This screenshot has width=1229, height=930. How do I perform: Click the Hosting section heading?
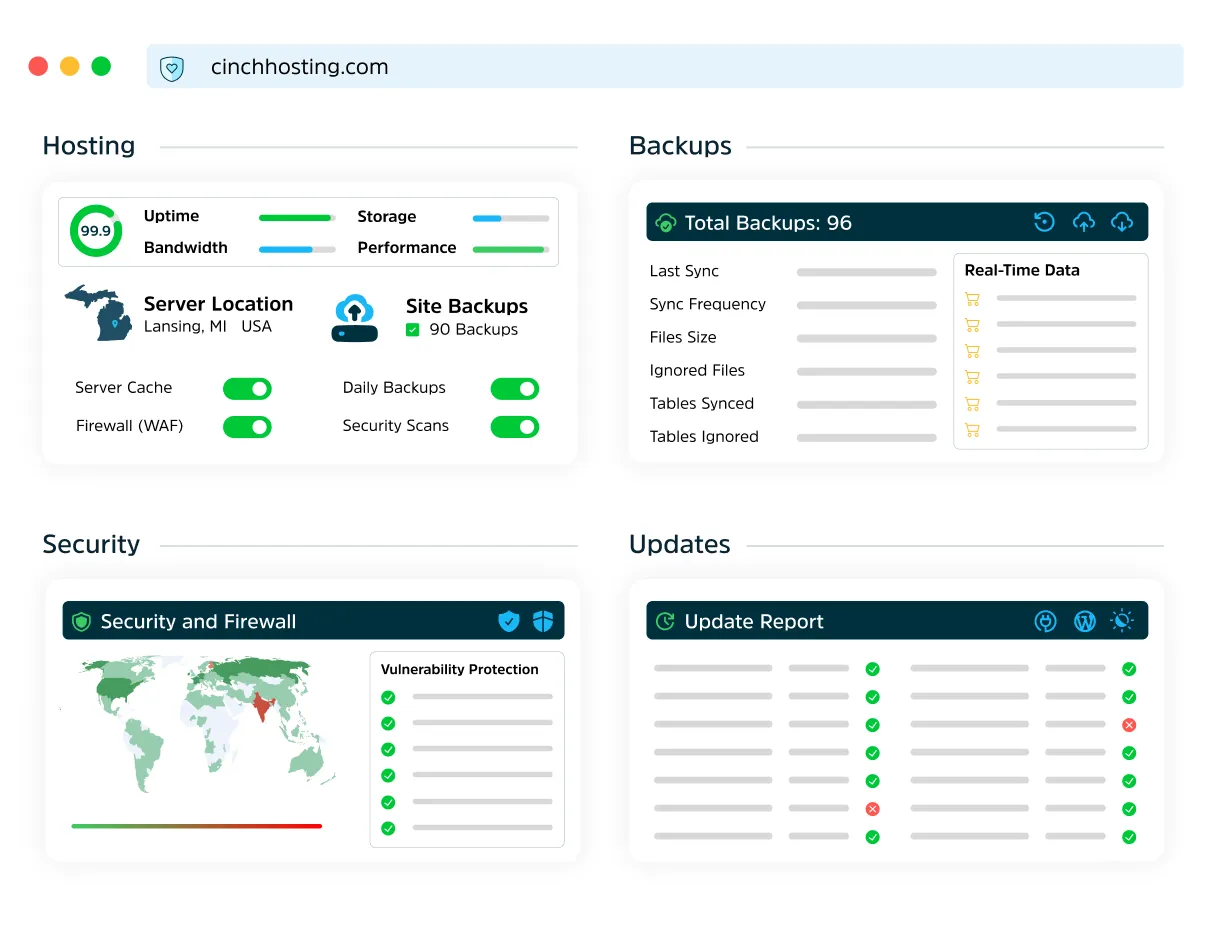[x=89, y=146]
